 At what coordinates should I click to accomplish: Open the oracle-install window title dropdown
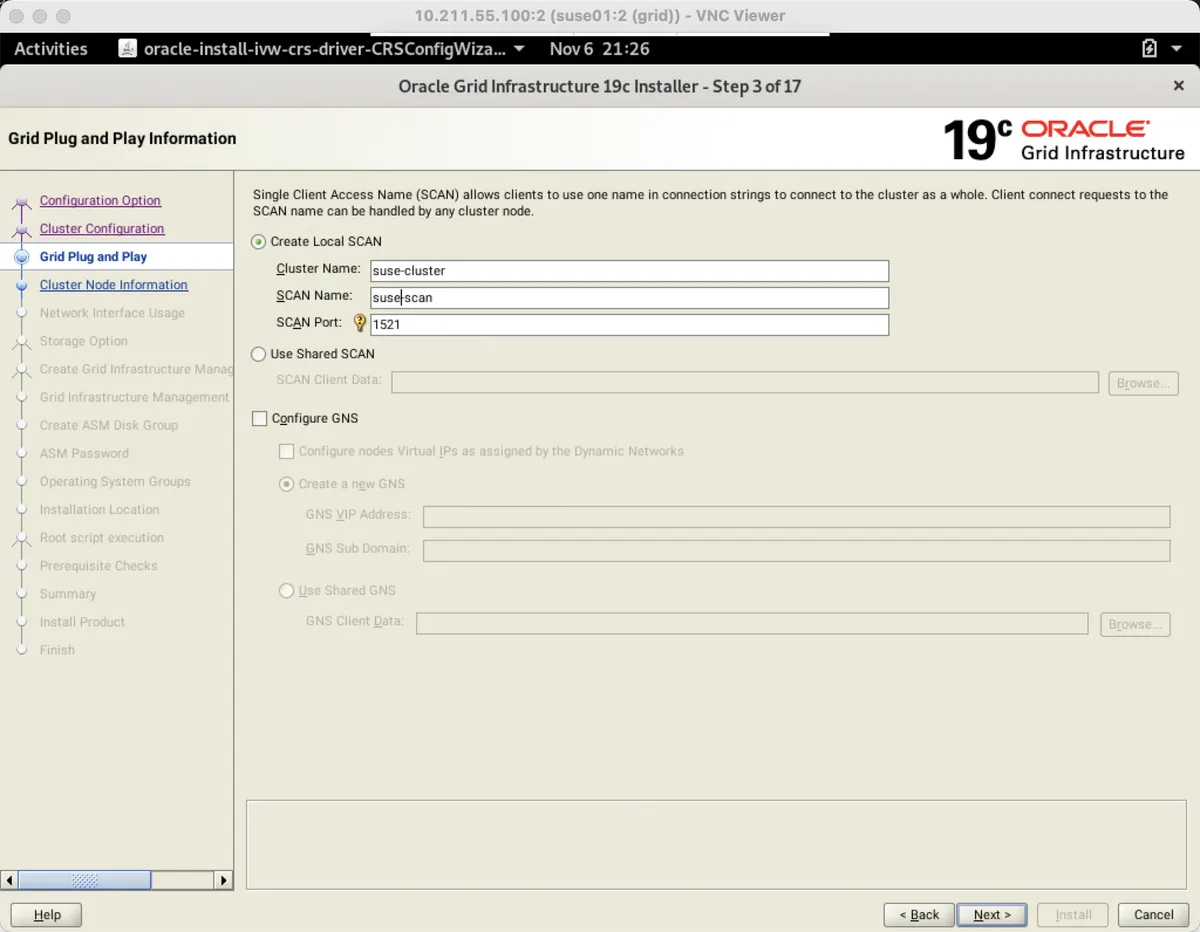(518, 48)
